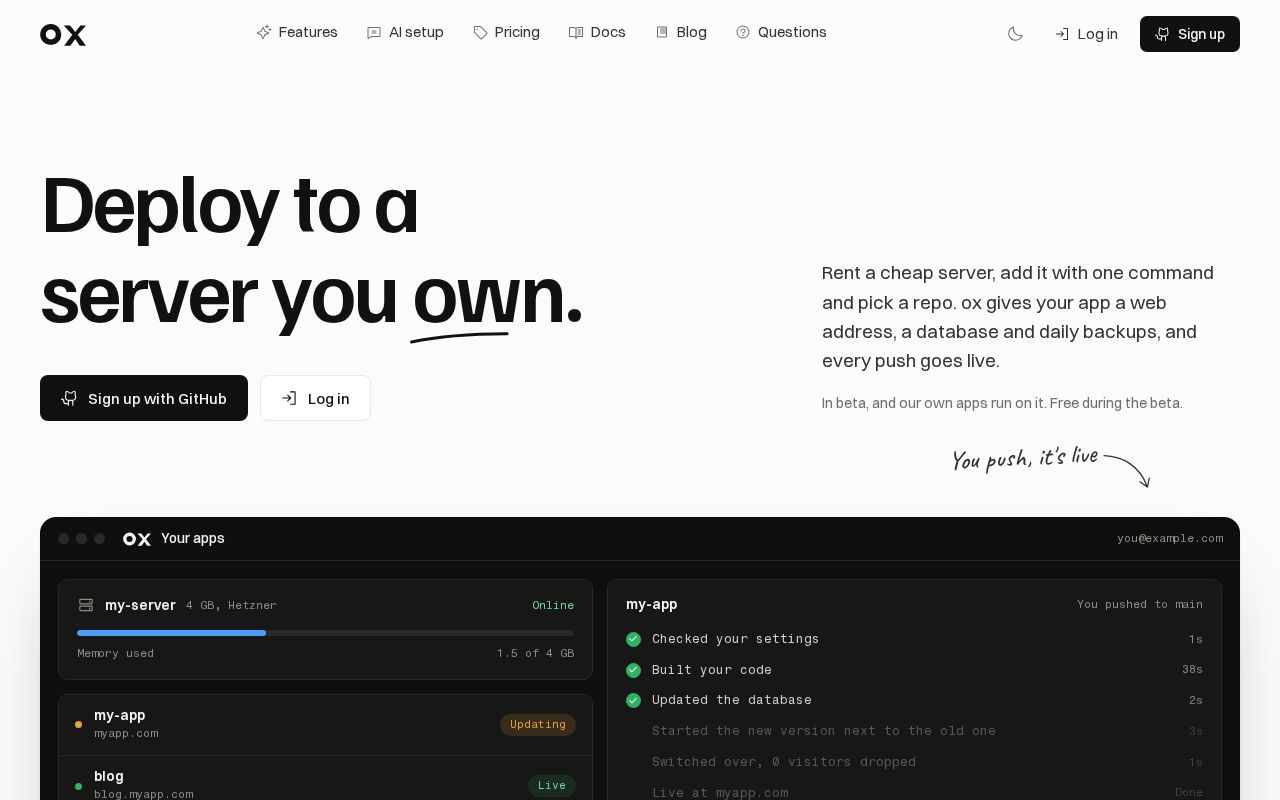Click the ox logo in the Your apps window
Screen dimensions: 1280x800
[137, 539]
